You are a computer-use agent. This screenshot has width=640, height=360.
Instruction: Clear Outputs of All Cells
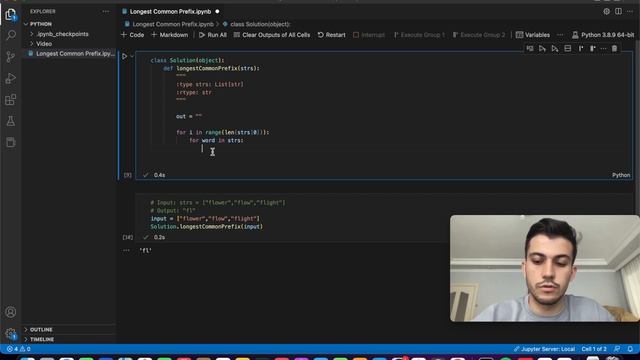click(271, 35)
